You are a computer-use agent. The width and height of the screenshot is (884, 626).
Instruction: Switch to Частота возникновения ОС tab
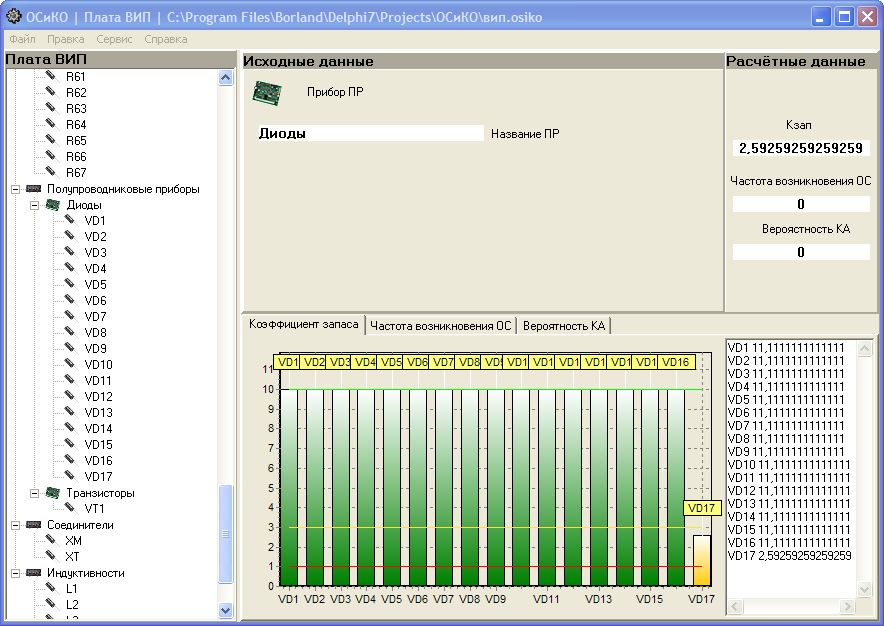point(441,326)
